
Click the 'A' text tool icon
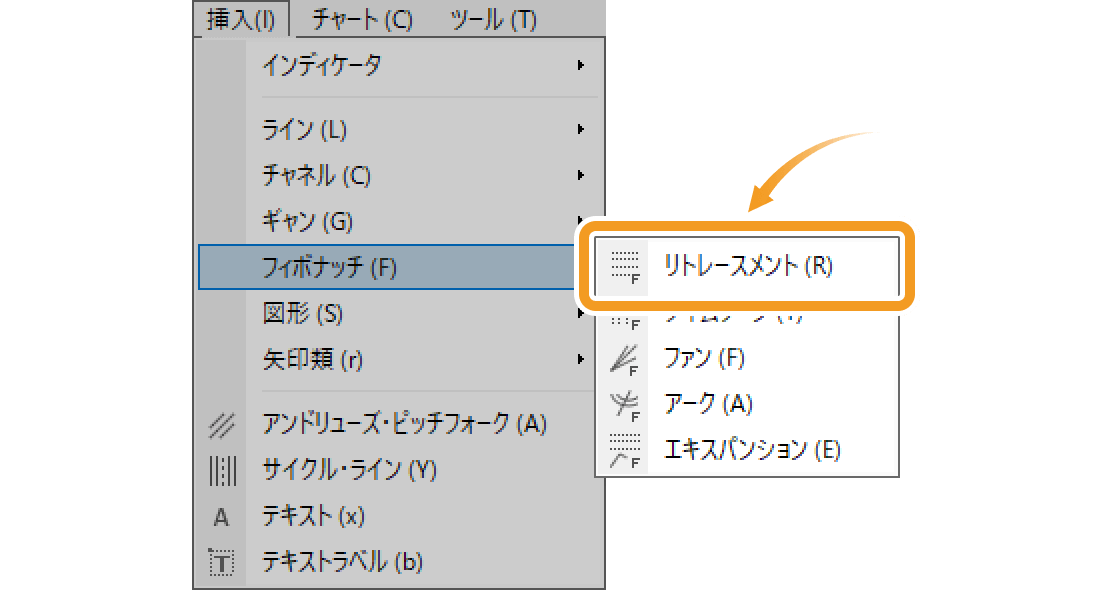221,516
